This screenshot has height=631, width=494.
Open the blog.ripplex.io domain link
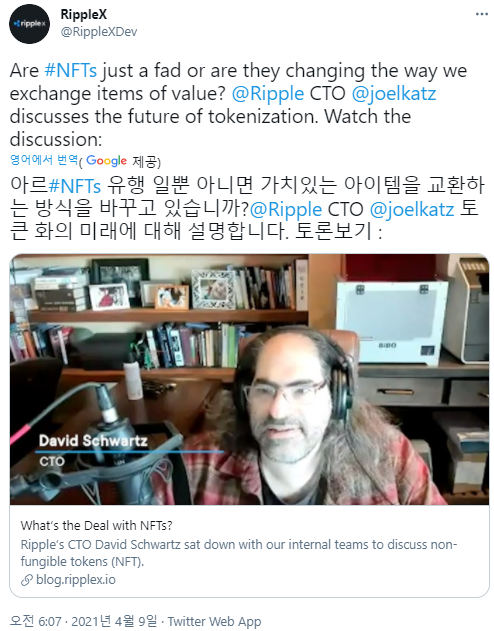tap(76, 579)
